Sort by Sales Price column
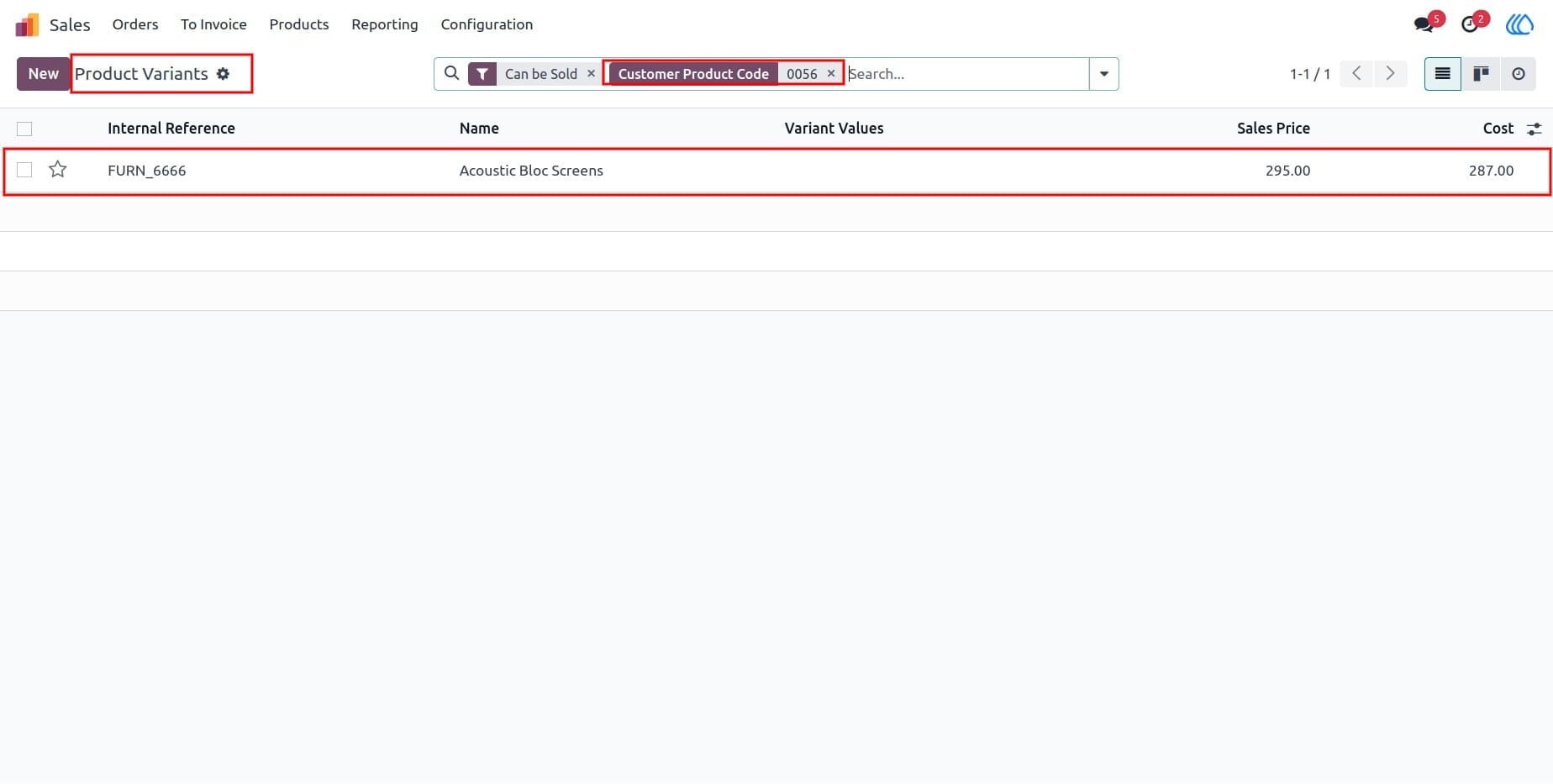 [x=1273, y=129]
